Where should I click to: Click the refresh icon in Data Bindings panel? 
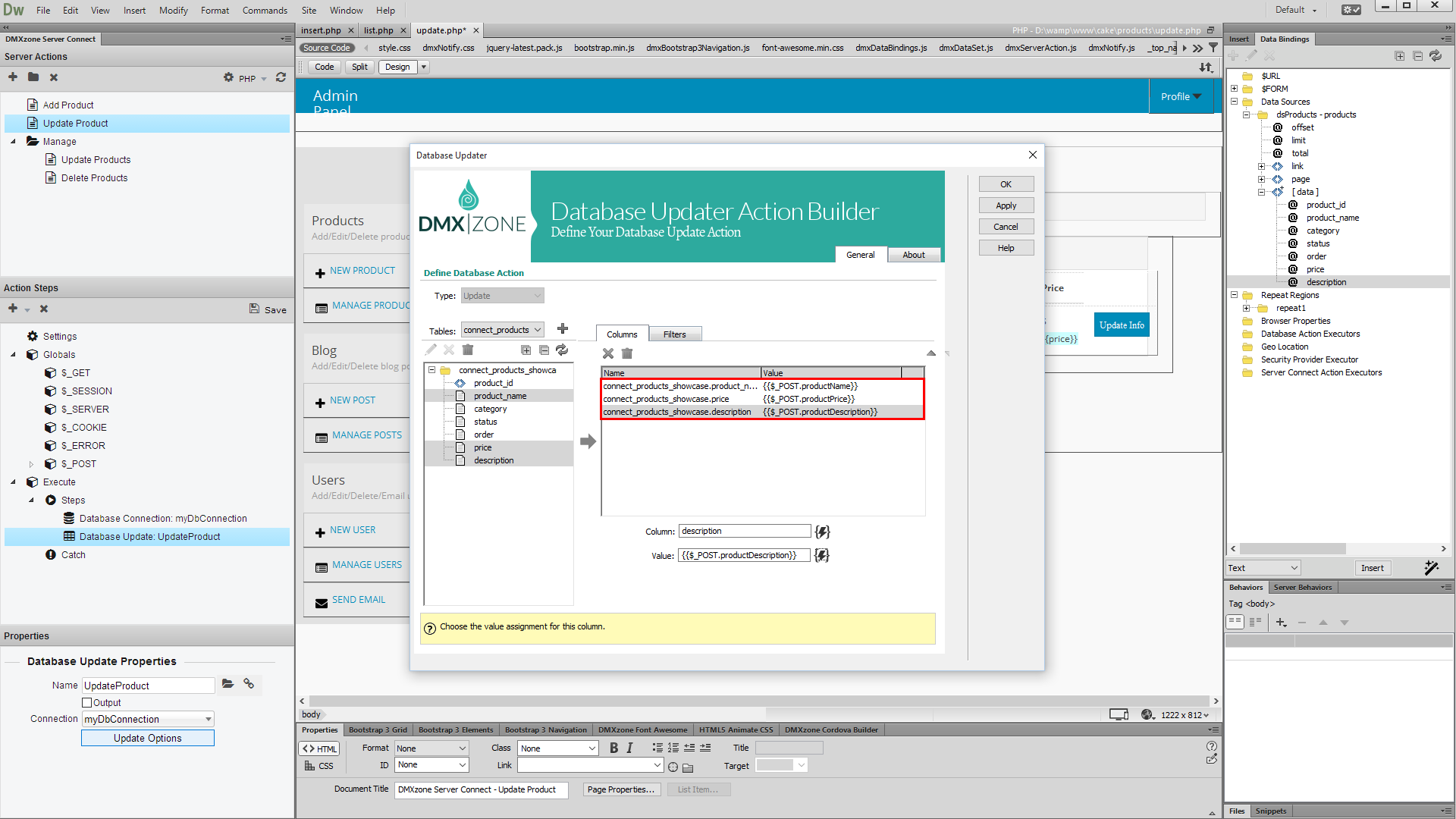[1436, 56]
